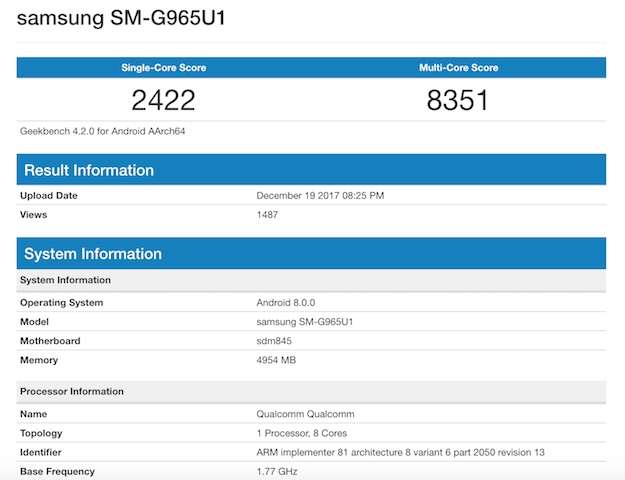Select the 'ARM implementer 81 architecture 8' identifier value
Image resolution: width=625 pixels, height=480 pixels.
pyautogui.click(x=400, y=452)
